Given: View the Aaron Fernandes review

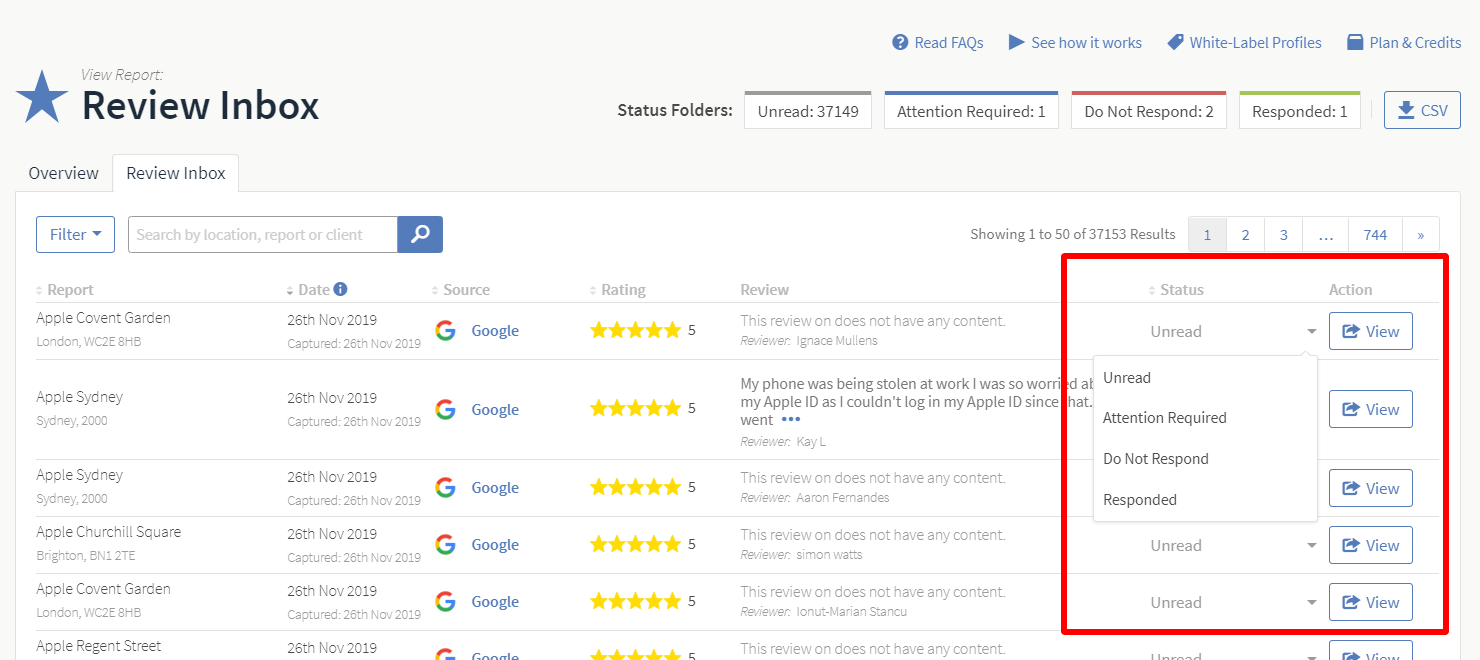Looking at the screenshot, I should 1371,488.
